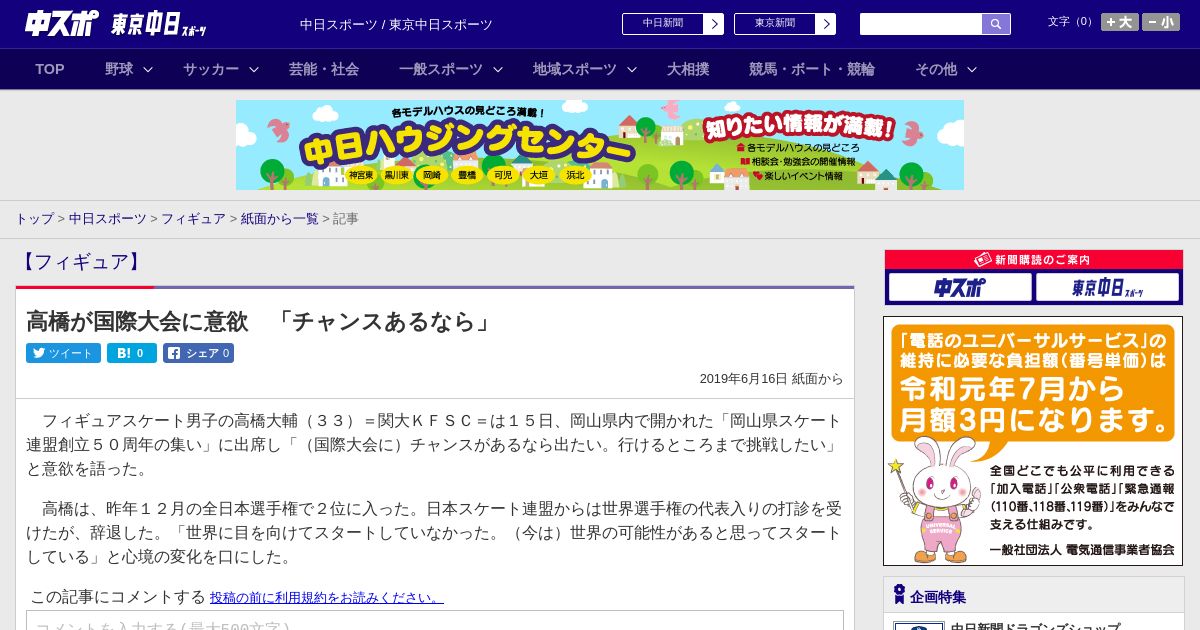Click the 中日新聞ドラゴンズショップ thumbnail
This screenshot has height=630, width=1200.
(x=918, y=626)
